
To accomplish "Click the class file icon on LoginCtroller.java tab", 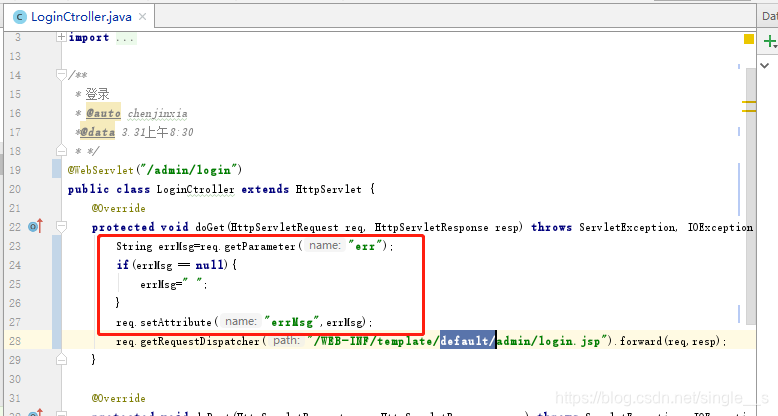I will [x=20, y=17].
